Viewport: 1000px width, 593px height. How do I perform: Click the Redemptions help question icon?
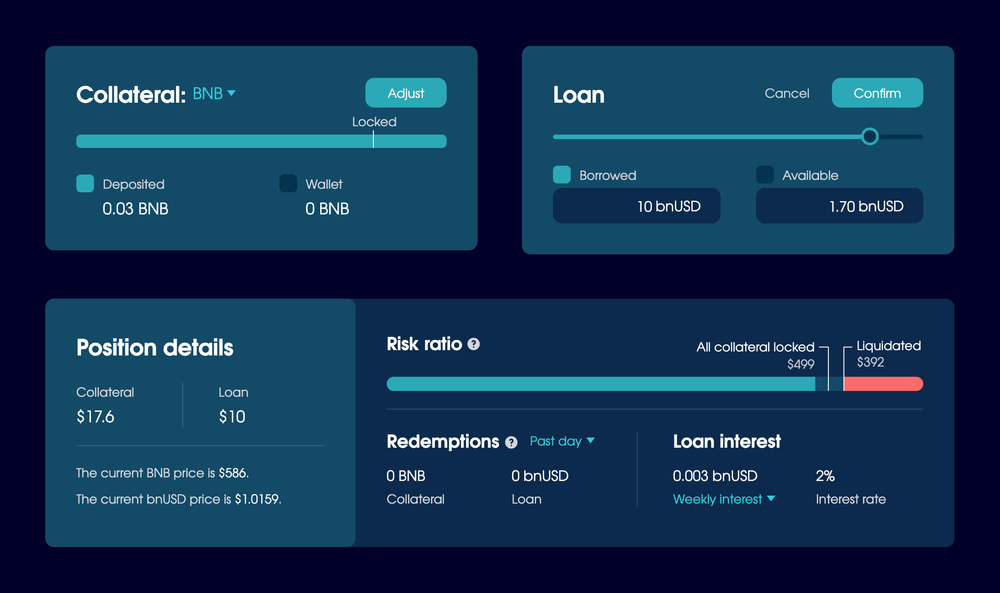512,442
